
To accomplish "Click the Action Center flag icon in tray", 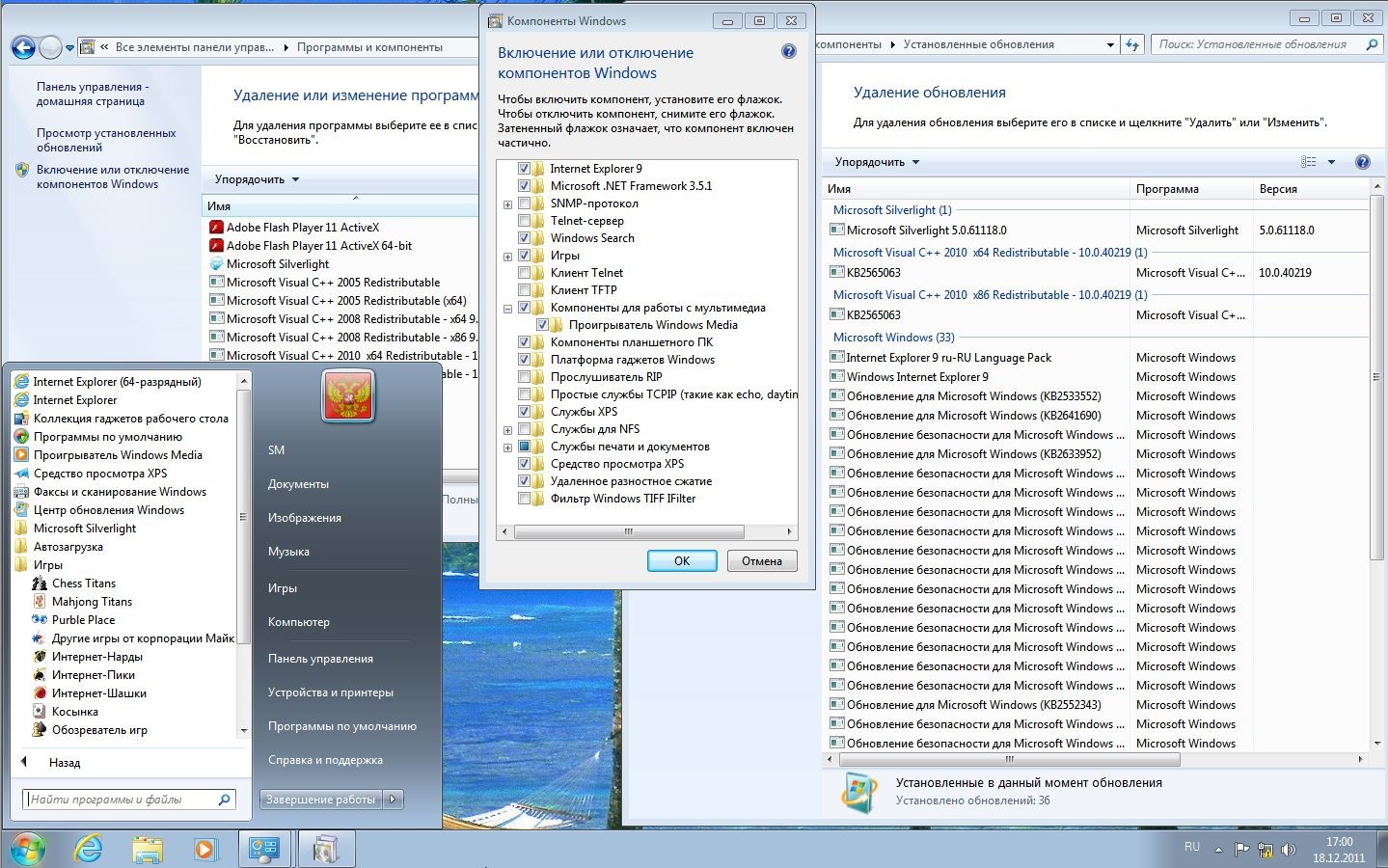I will click(x=1242, y=850).
